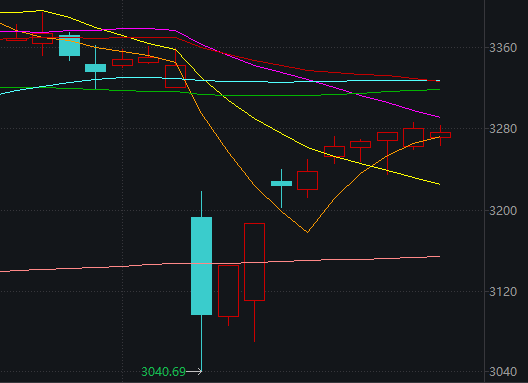Click the green moving average line's right end
528x383 pixels.
coord(438,90)
